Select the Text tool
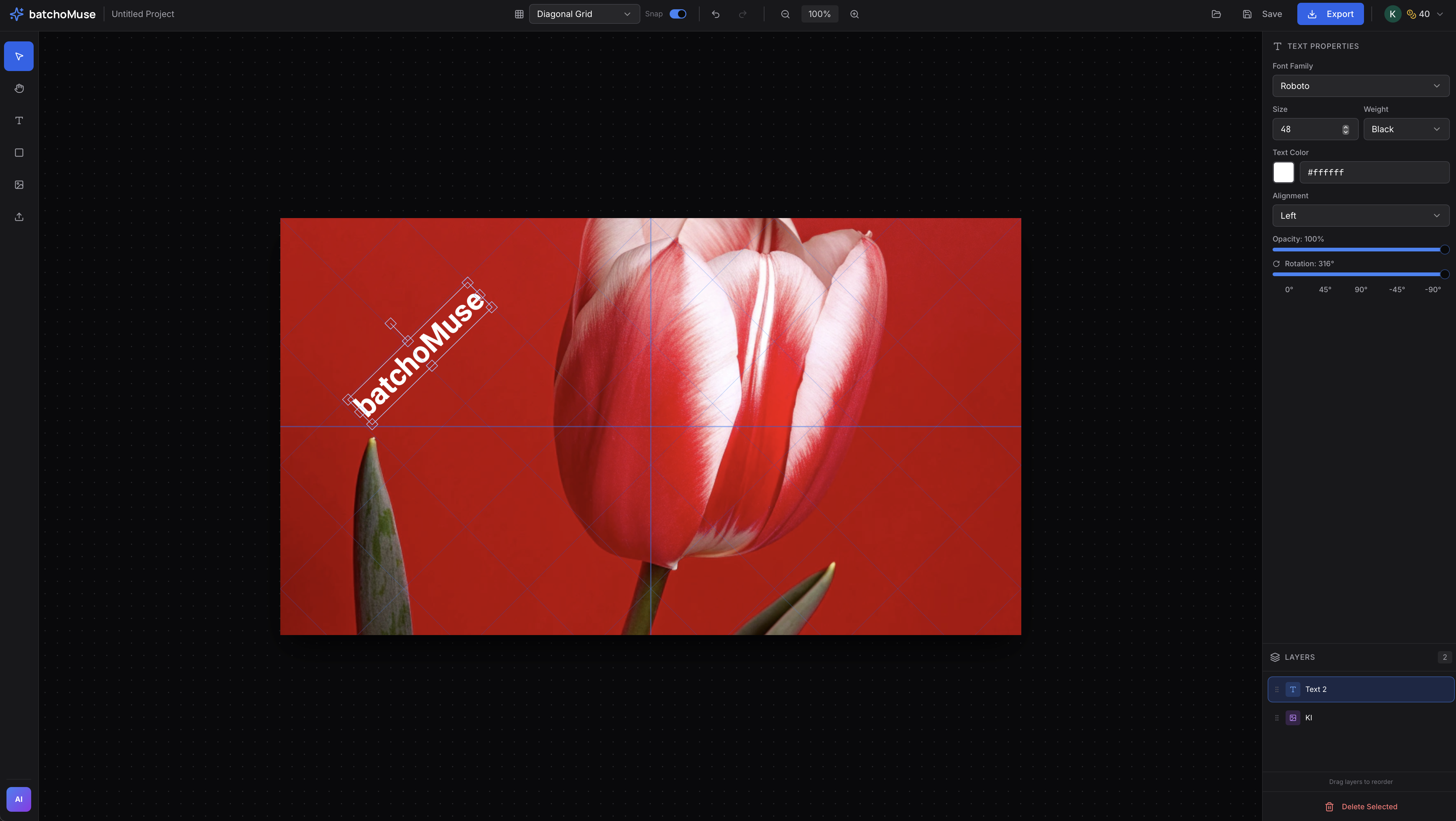 click(19, 120)
